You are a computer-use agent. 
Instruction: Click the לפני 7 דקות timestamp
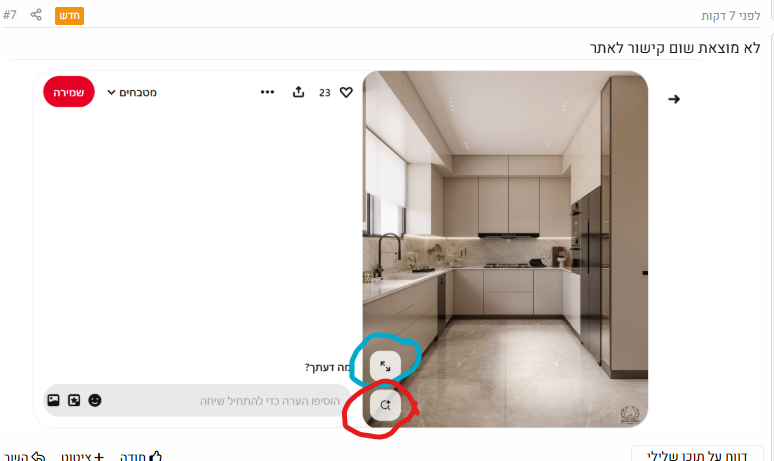point(731,16)
